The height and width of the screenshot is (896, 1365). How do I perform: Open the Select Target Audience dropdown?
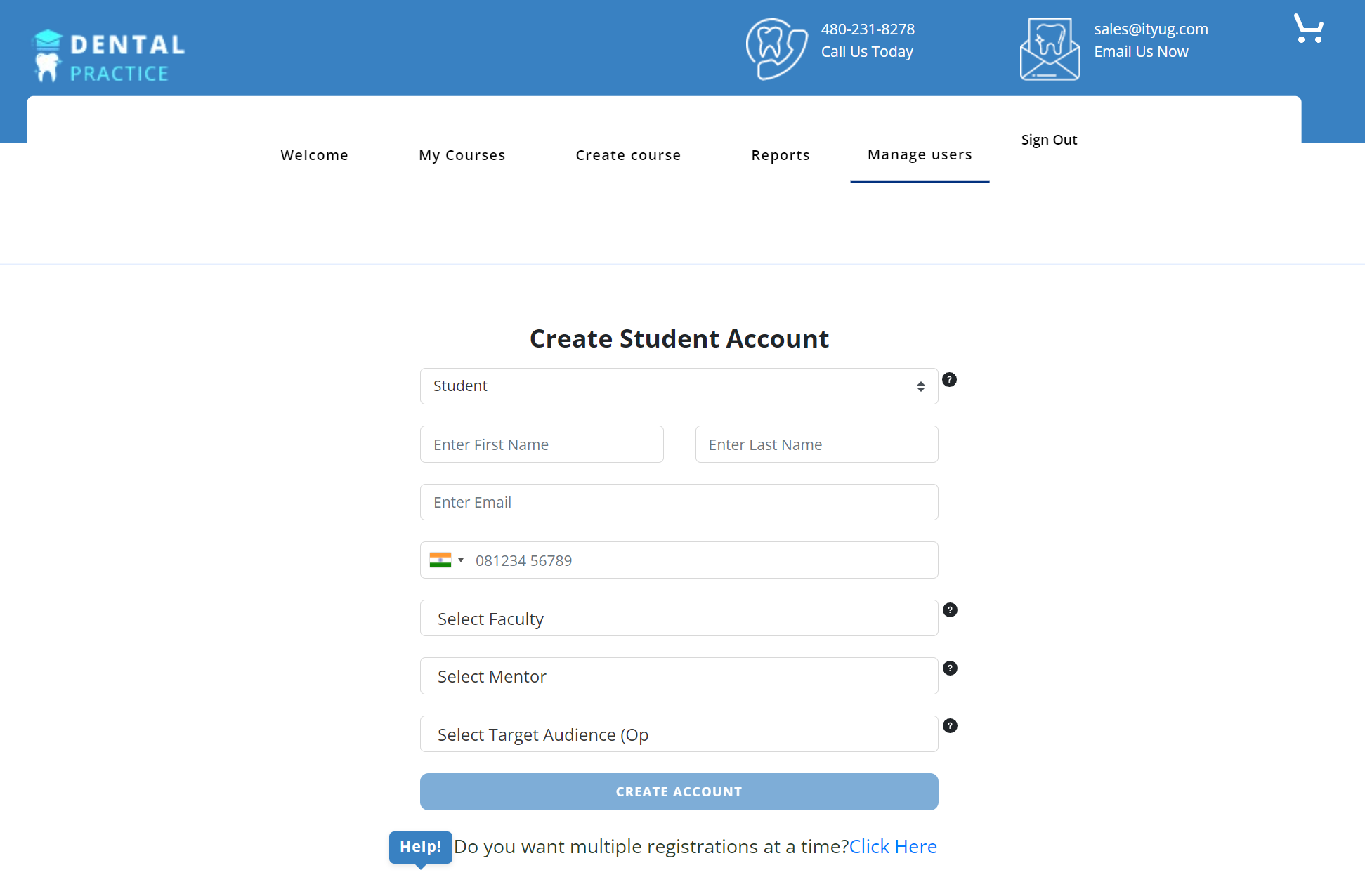679,734
